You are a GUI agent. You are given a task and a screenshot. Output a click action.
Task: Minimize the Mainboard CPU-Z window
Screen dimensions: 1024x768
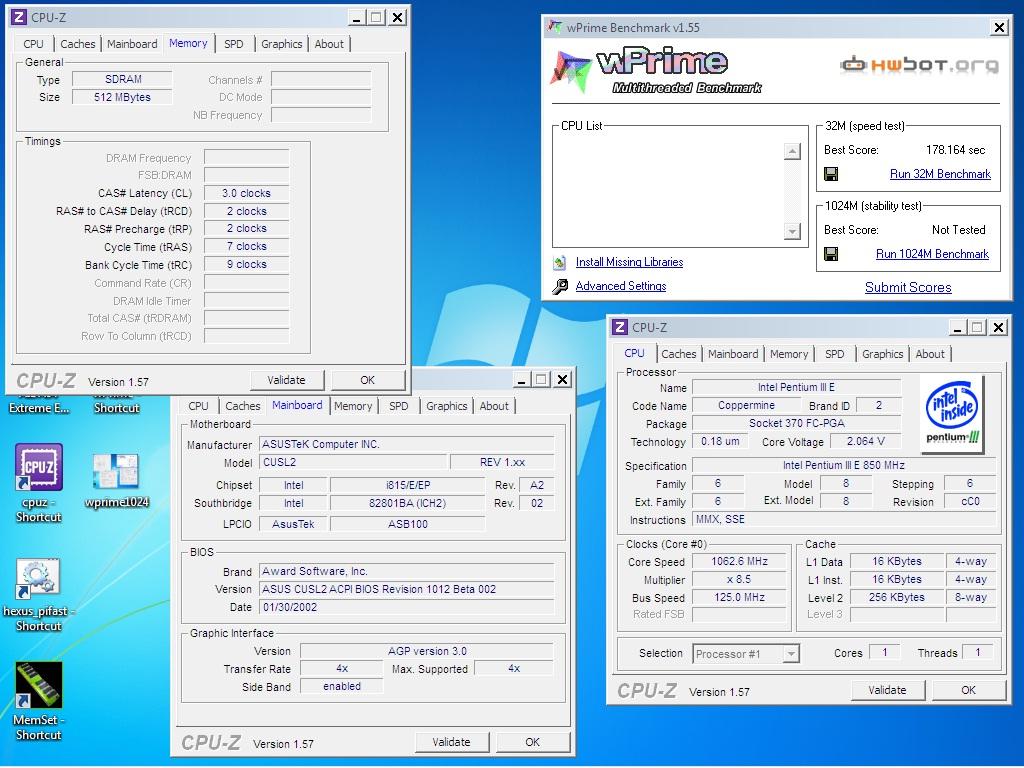[x=521, y=379]
